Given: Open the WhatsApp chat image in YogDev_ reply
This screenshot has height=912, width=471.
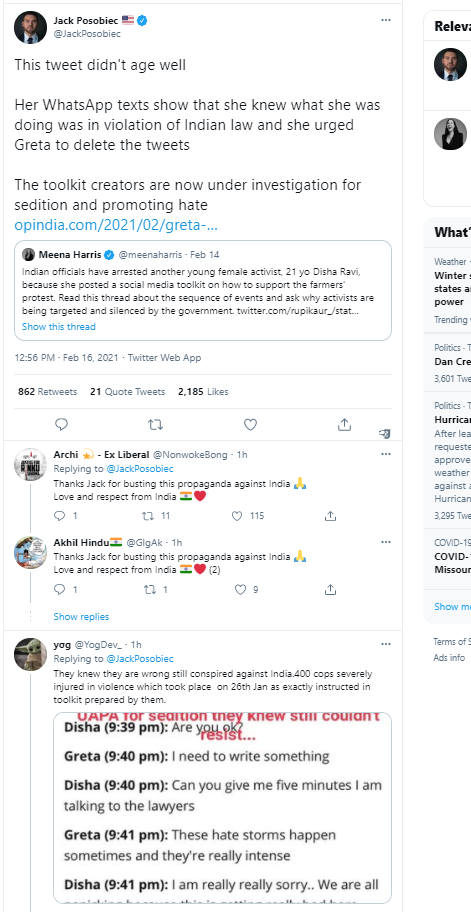Looking at the screenshot, I should point(222,808).
